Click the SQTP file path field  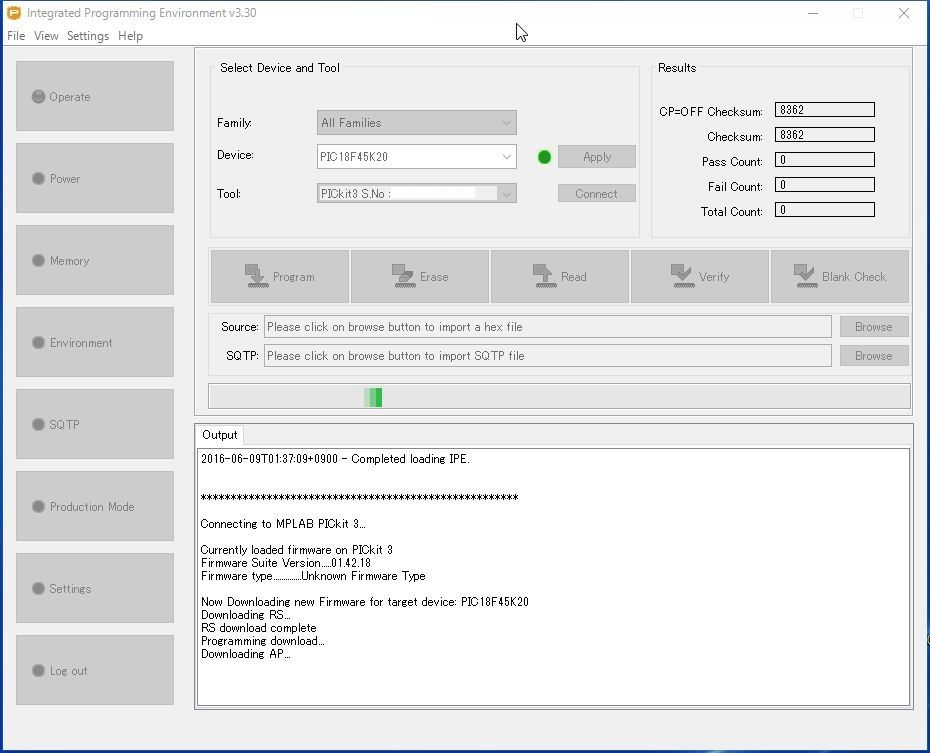547,356
